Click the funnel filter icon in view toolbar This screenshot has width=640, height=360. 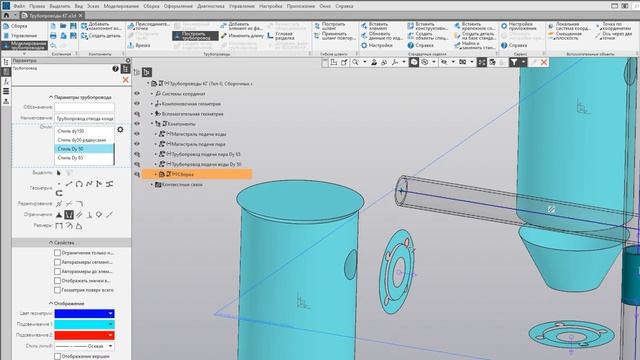(513, 62)
